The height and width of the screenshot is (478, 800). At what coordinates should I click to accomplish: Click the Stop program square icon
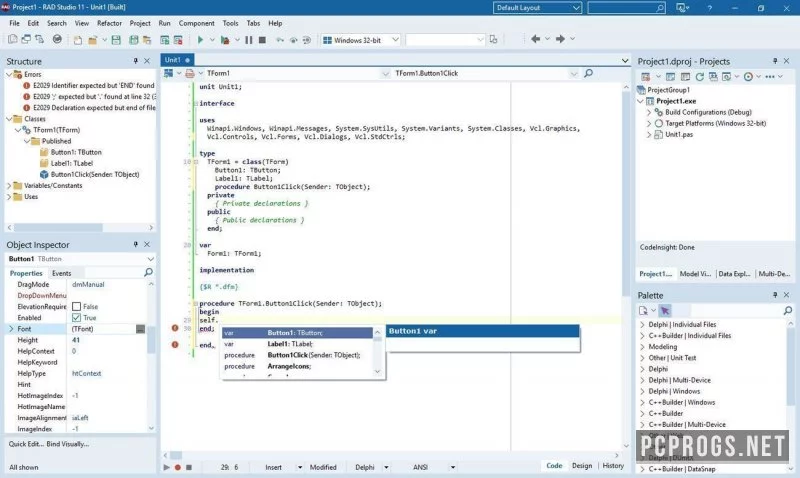[262, 40]
